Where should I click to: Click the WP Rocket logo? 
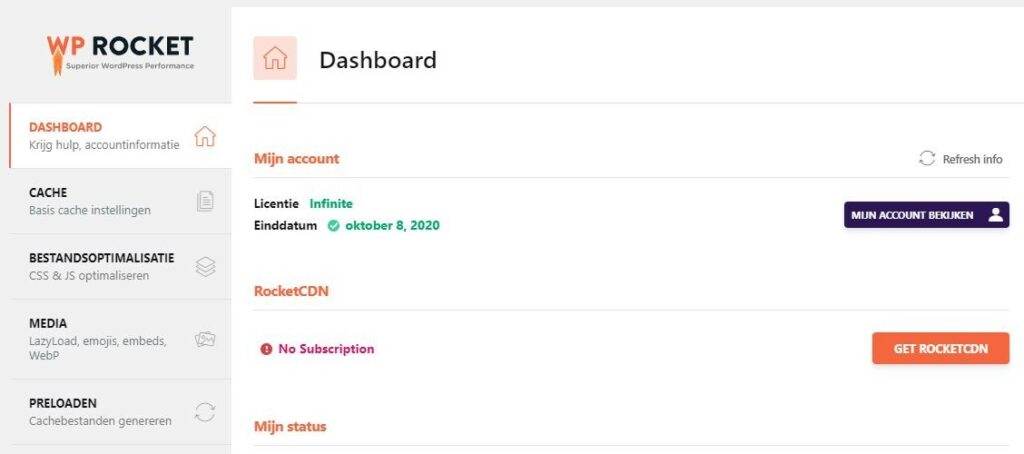(120, 52)
